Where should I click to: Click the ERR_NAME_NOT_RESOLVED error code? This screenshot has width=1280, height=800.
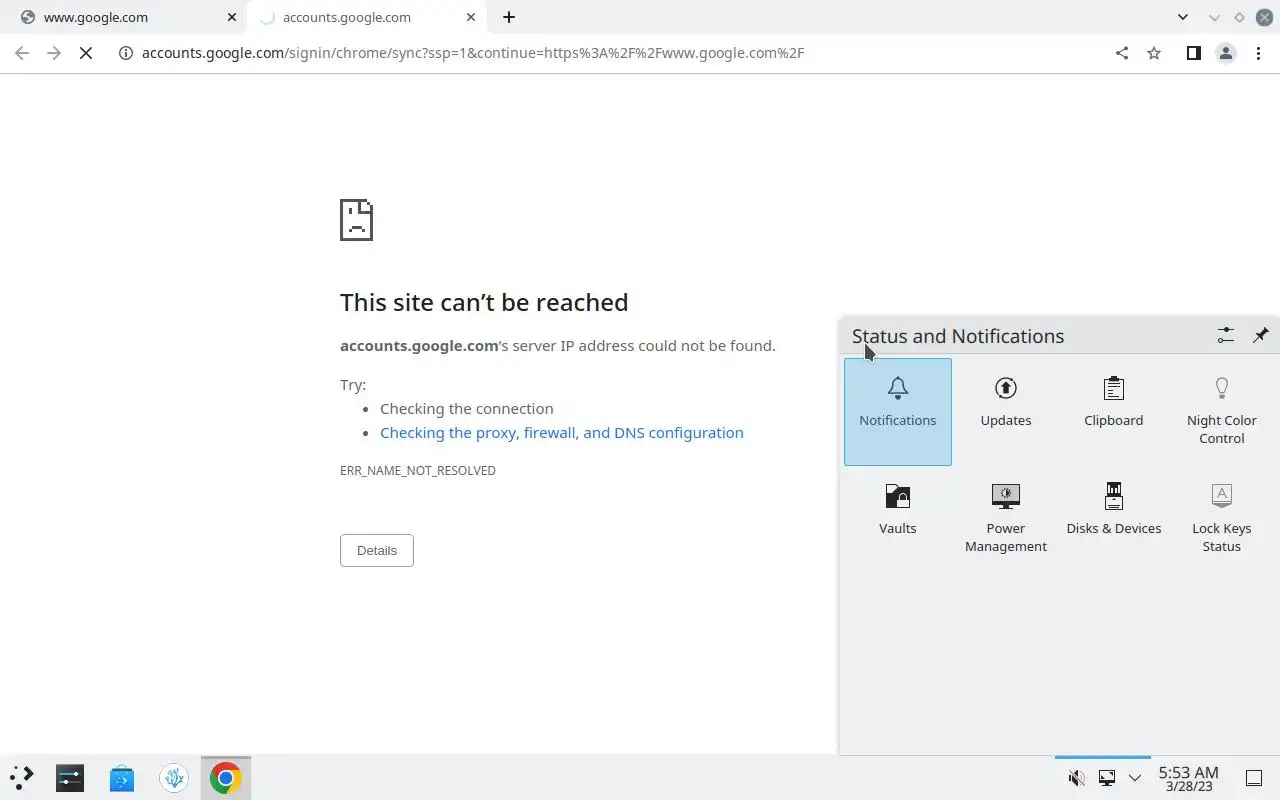point(418,470)
